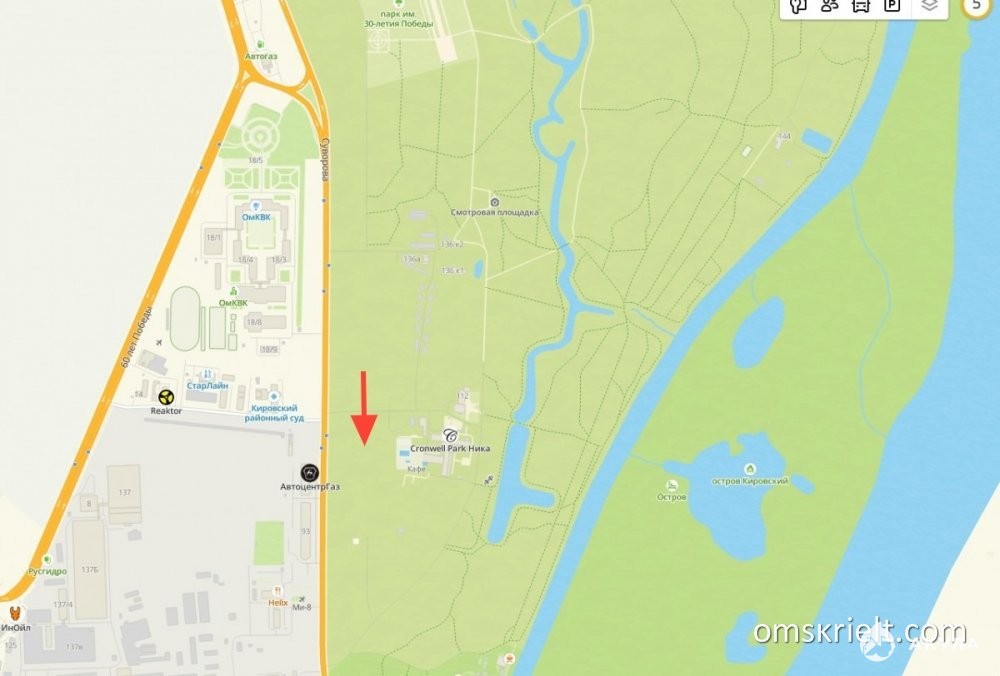The height and width of the screenshot is (676, 1000).
Task: Click the Смотровая площадка camera icon
Action: [494, 202]
